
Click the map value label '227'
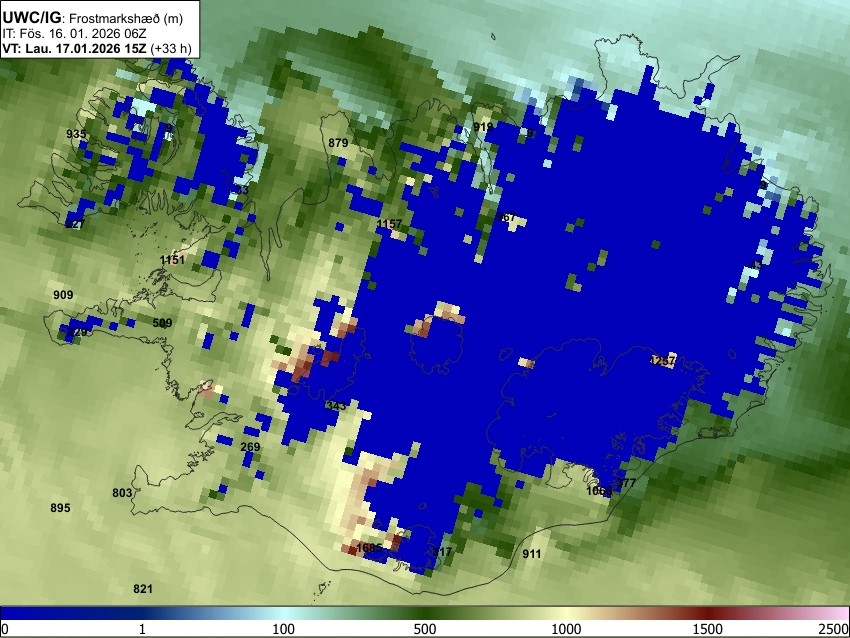coord(75,224)
